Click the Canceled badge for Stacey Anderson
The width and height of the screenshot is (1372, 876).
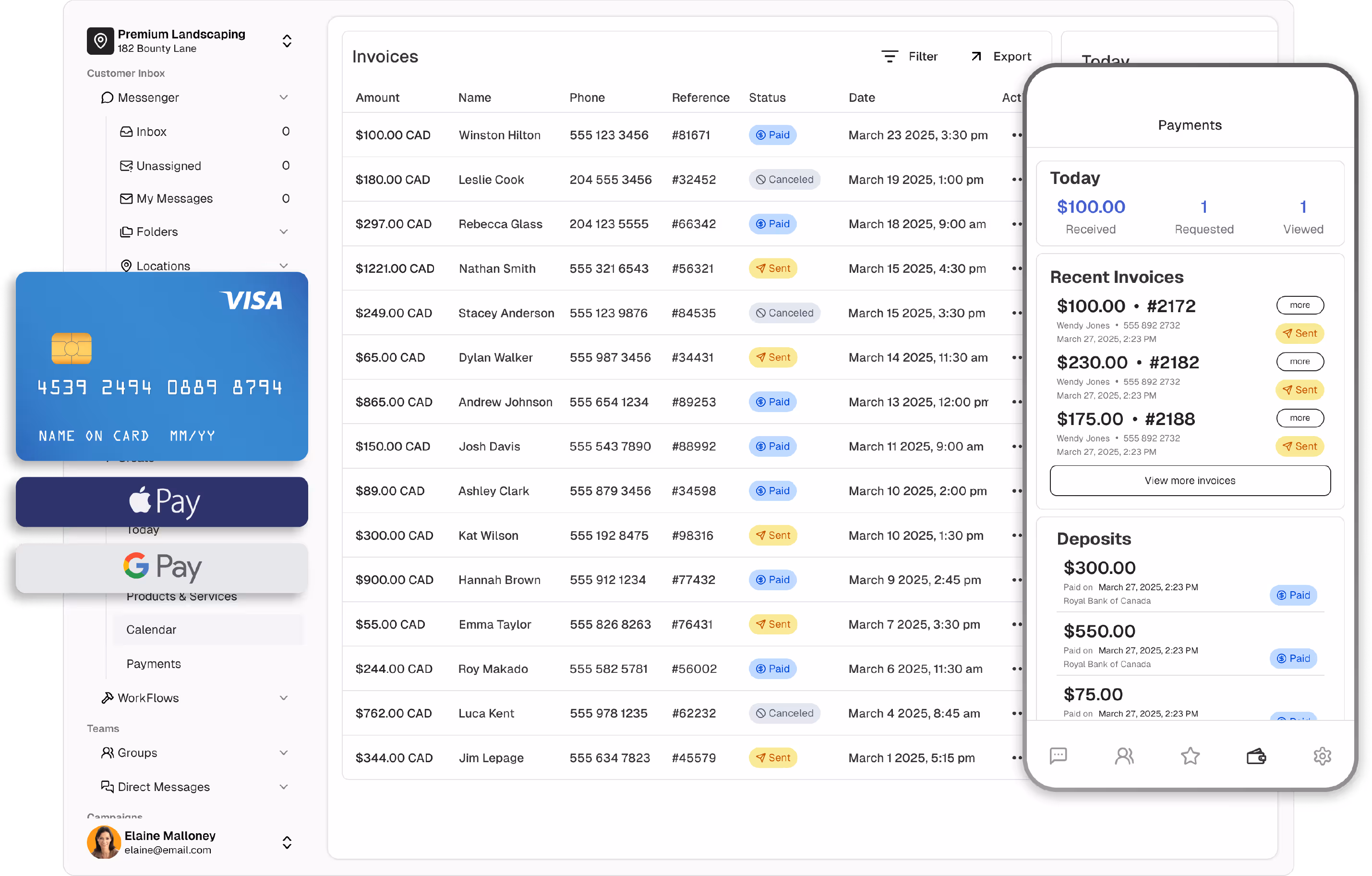(784, 313)
